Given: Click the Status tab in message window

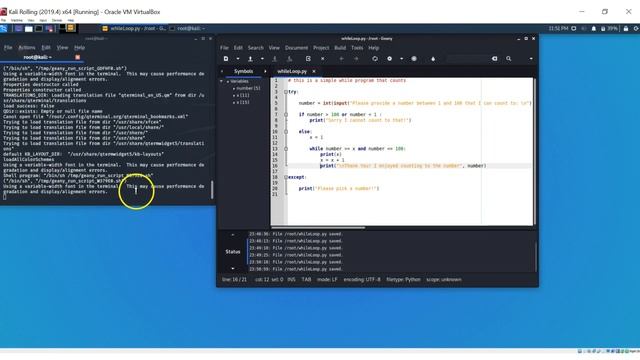Looking at the screenshot, I should pyautogui.click(x=233, y=251).
